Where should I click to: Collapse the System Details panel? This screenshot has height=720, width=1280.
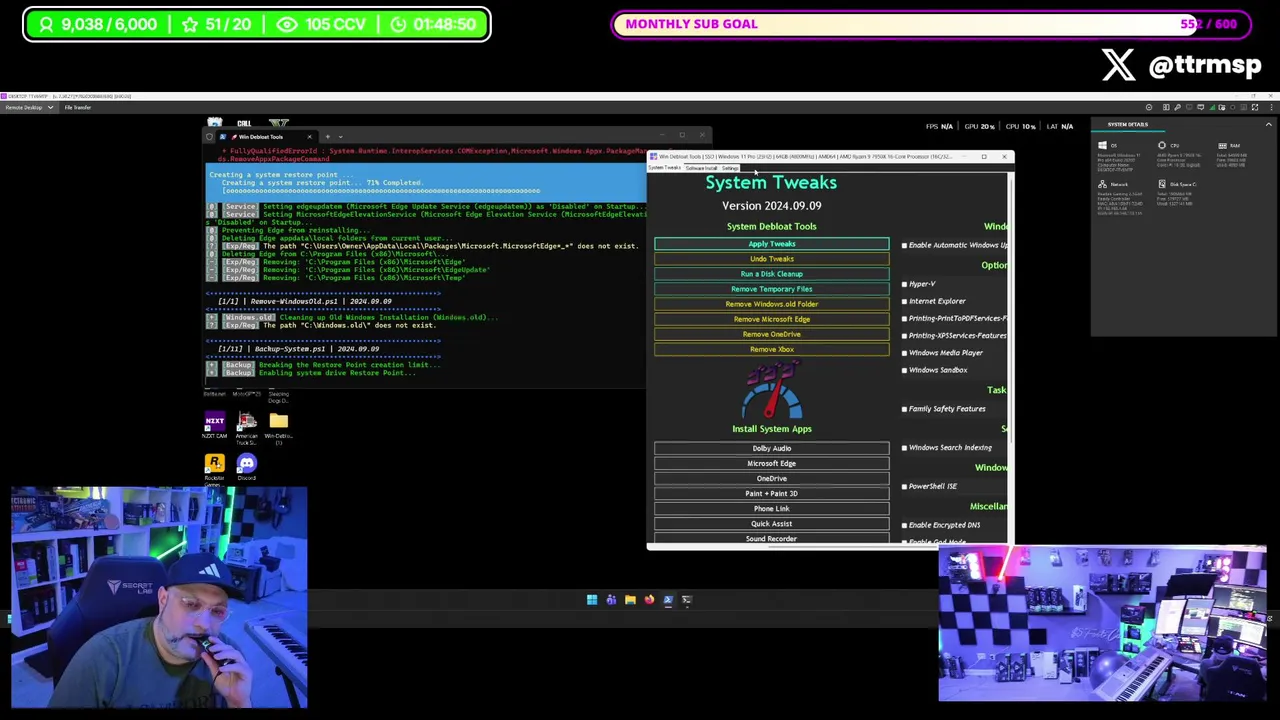point(1268,125)
